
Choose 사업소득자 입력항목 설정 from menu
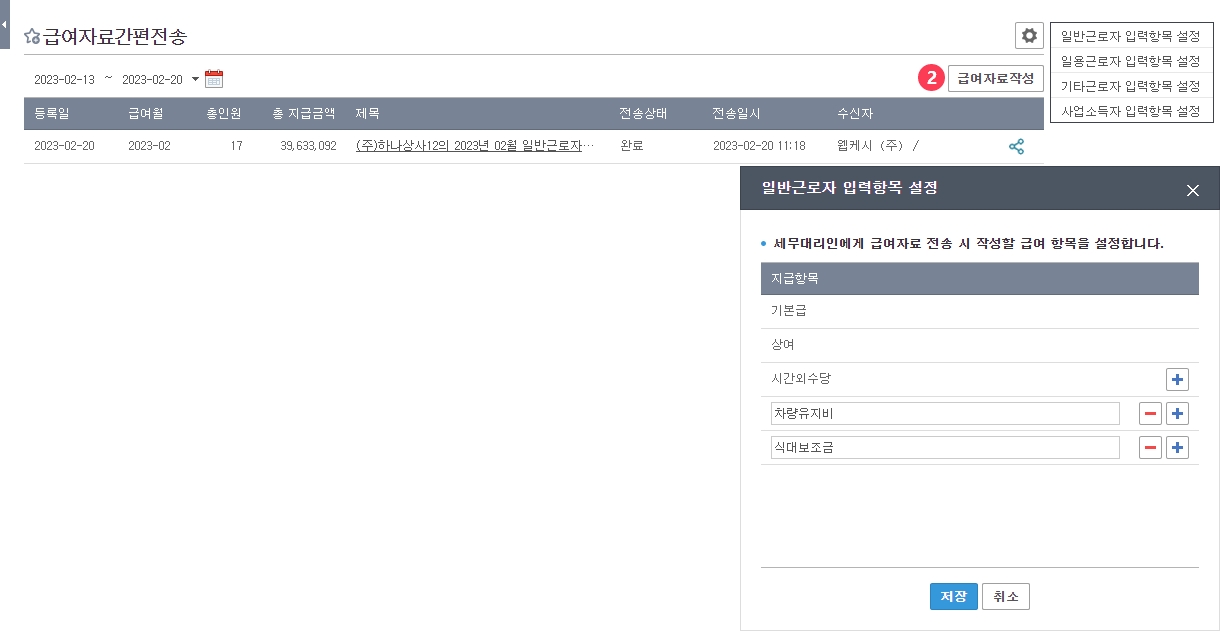(x=1130, y=111)
